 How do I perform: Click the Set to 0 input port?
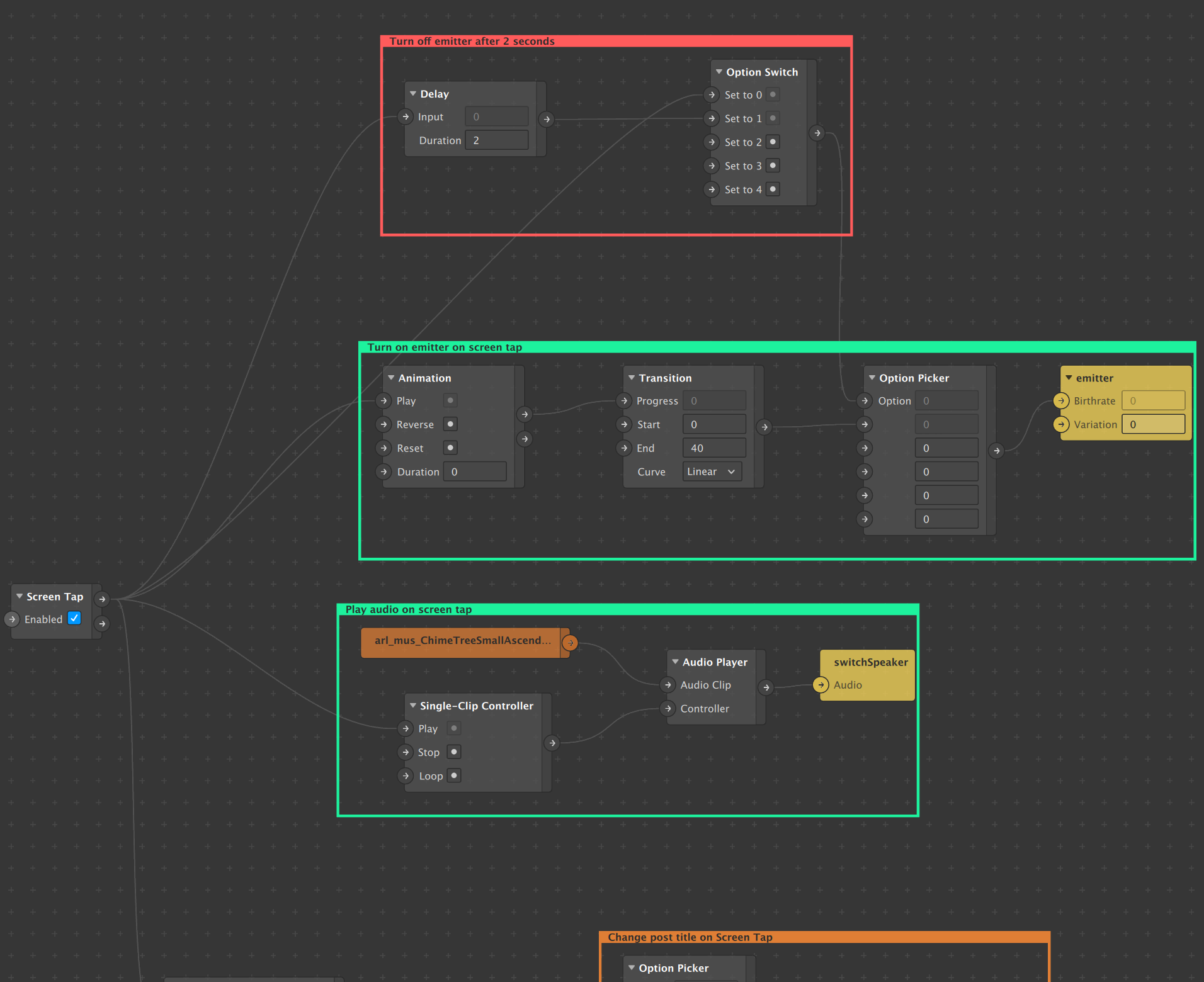tap(712, 95)
